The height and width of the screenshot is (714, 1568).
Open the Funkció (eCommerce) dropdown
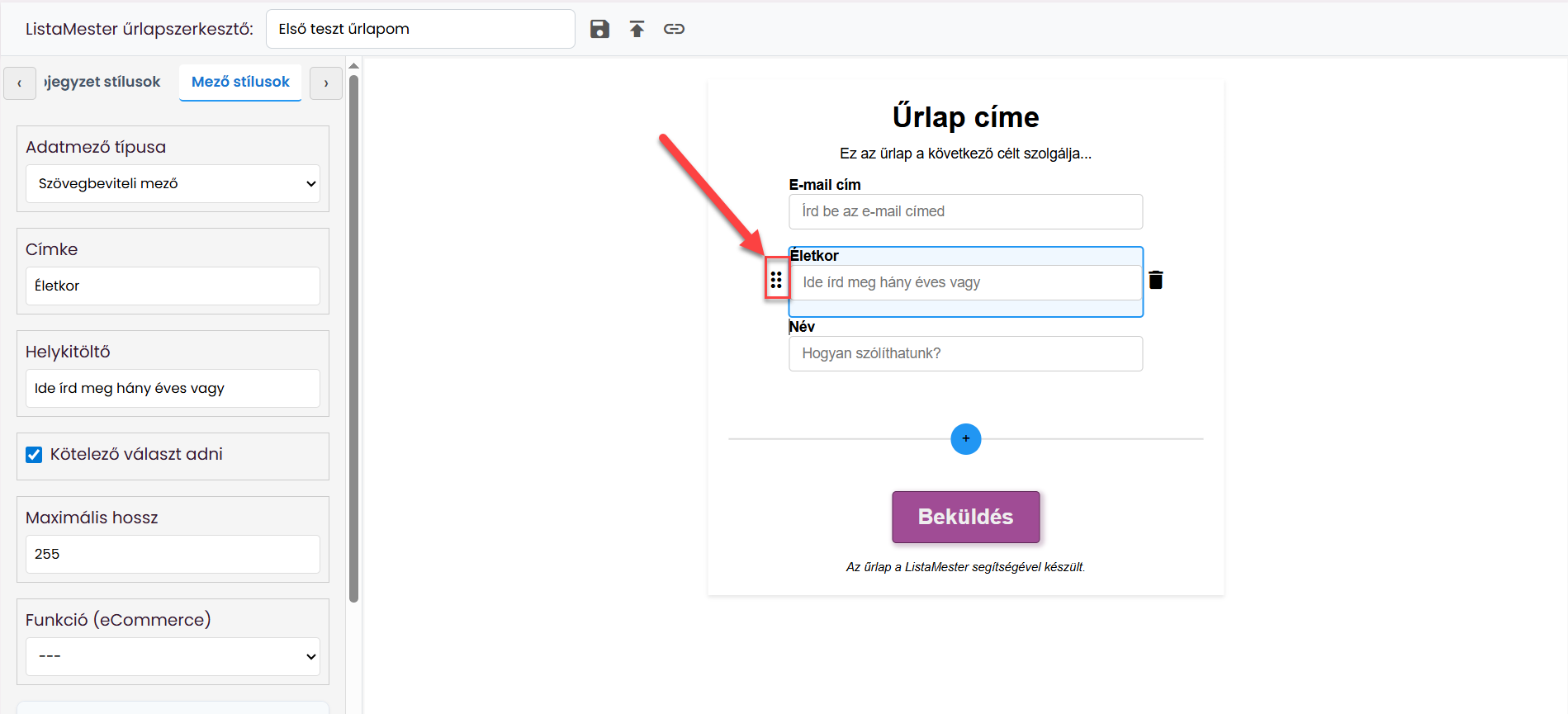pyautogui.click(x=173, y=656)
